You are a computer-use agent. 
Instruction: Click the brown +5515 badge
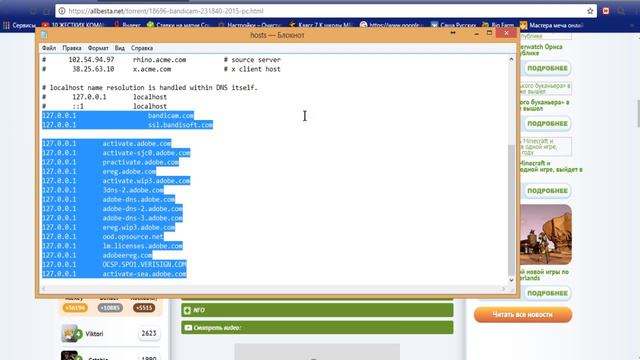point(144,308)
